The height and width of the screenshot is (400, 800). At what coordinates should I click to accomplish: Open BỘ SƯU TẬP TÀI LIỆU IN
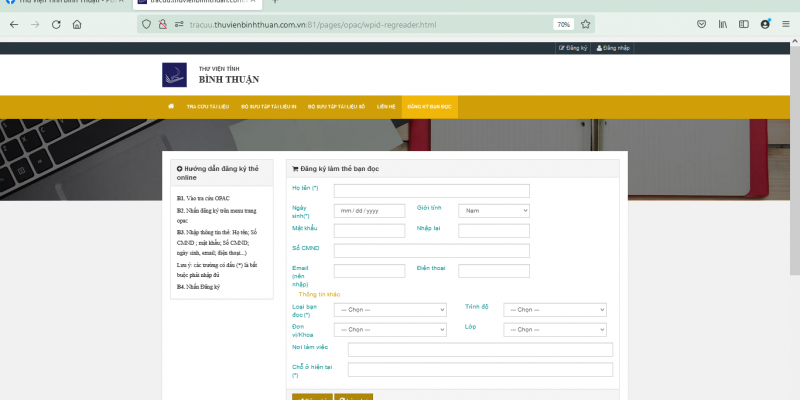(x=268, y=107)
